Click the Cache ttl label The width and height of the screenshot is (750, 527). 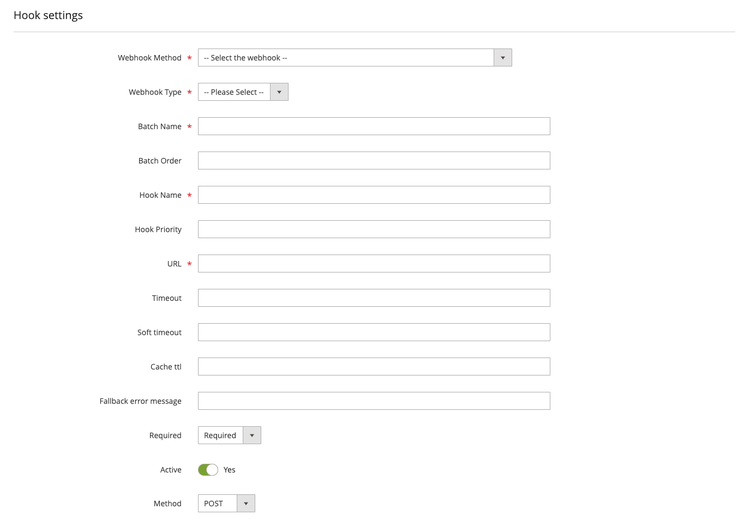click(166, 367)
